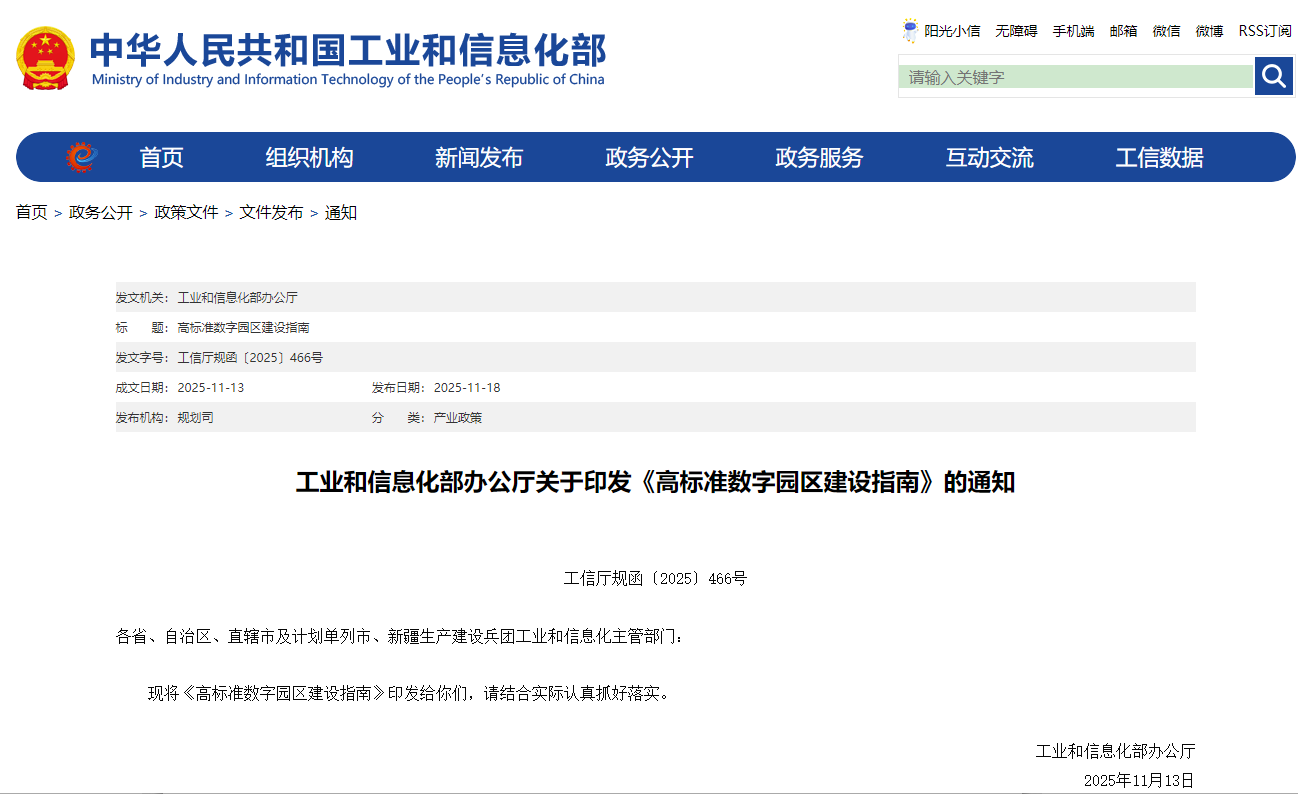Open the 工信数据 menu item
1298x794 pixels.
(x=1159, y=158)
